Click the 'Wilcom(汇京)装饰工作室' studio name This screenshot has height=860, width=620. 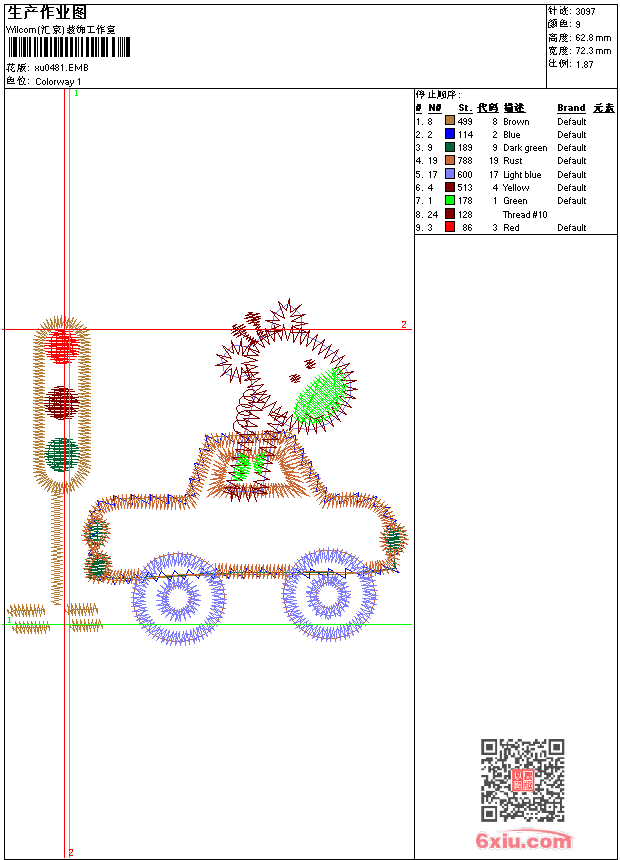tap(60, 30)
